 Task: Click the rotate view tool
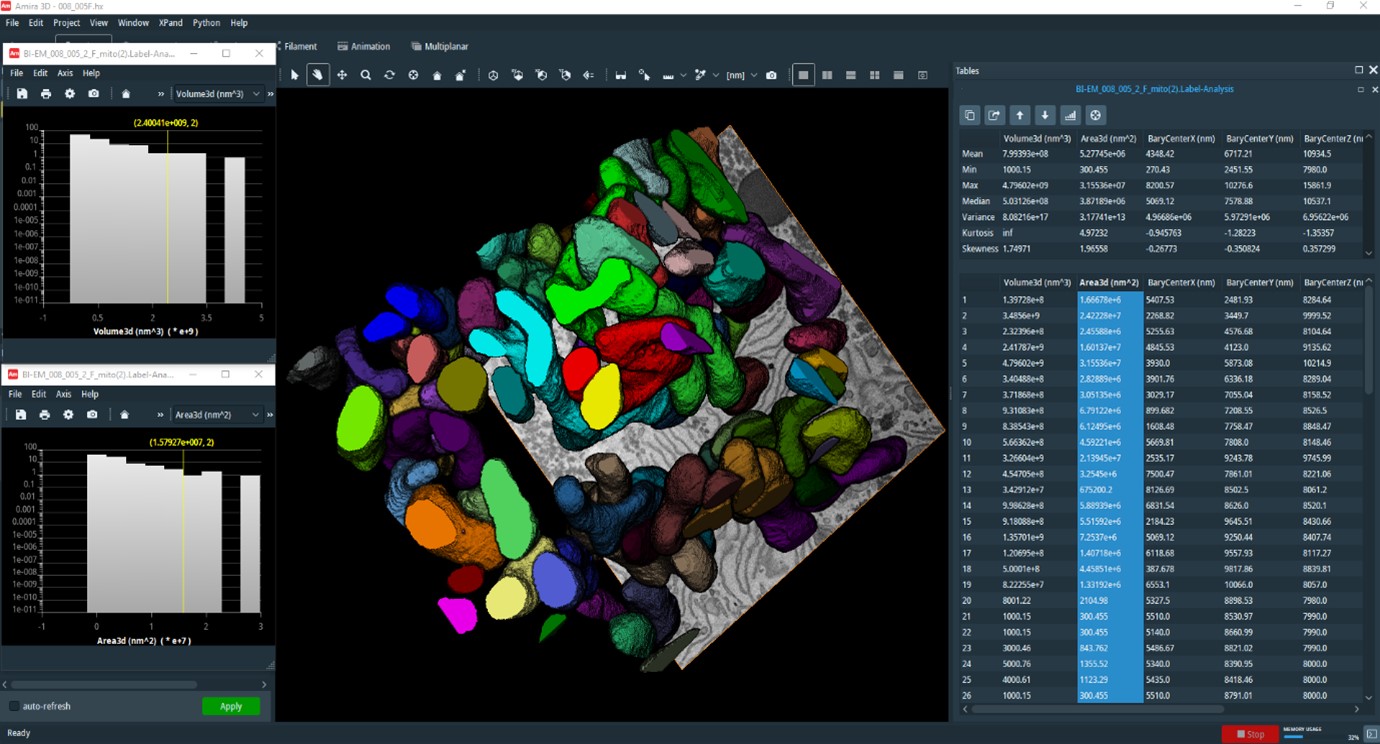coord(389,75)
